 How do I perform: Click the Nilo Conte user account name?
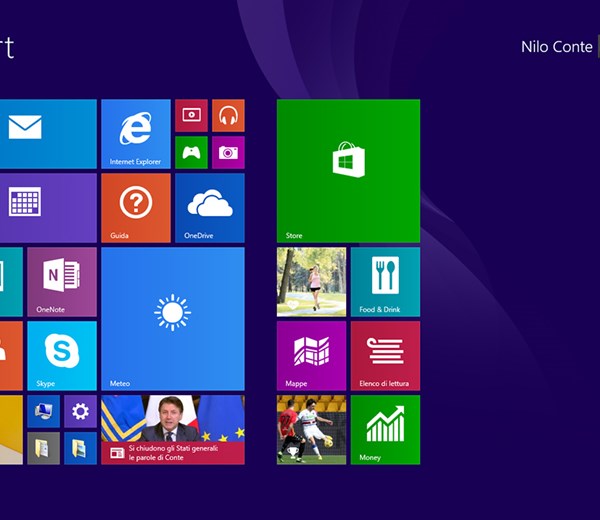click(x=556, y=47)
